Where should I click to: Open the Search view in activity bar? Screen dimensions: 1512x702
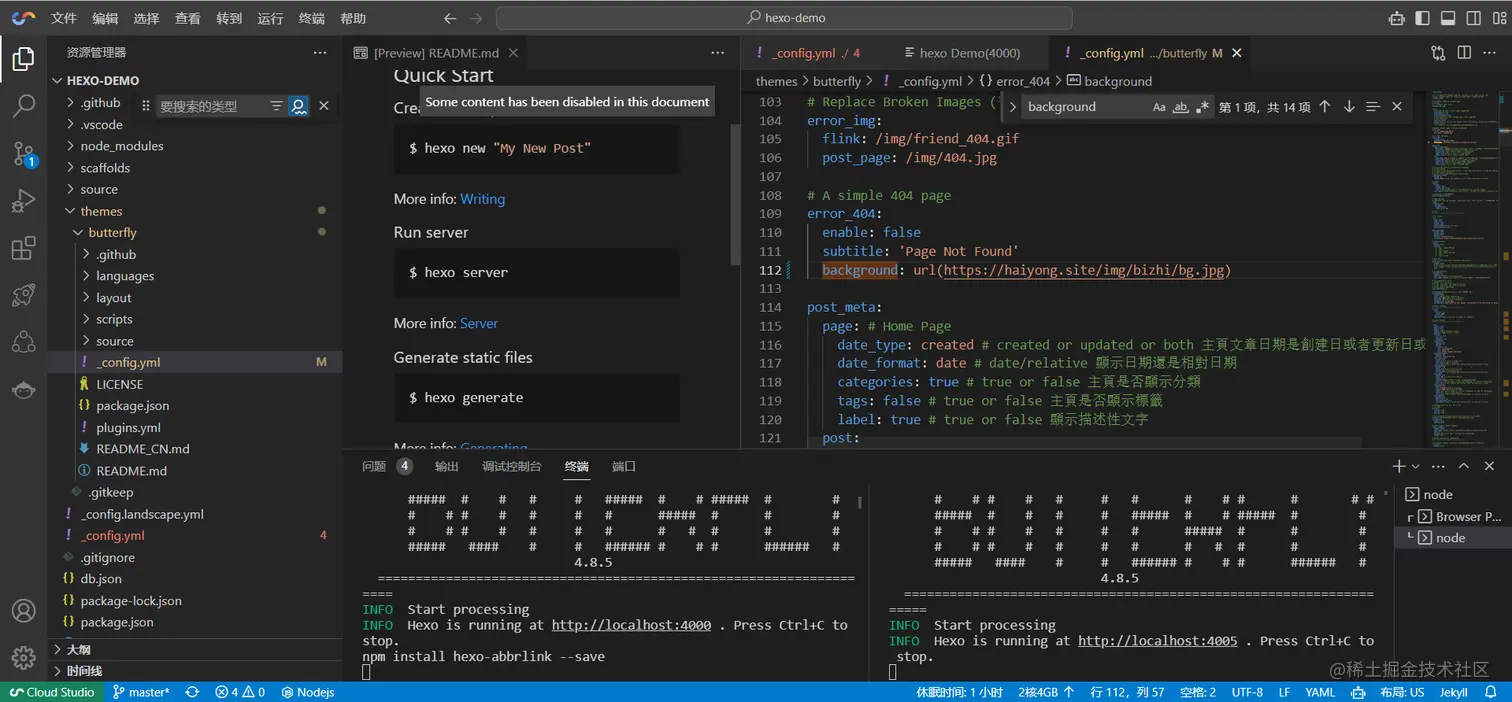coord(23,106)
